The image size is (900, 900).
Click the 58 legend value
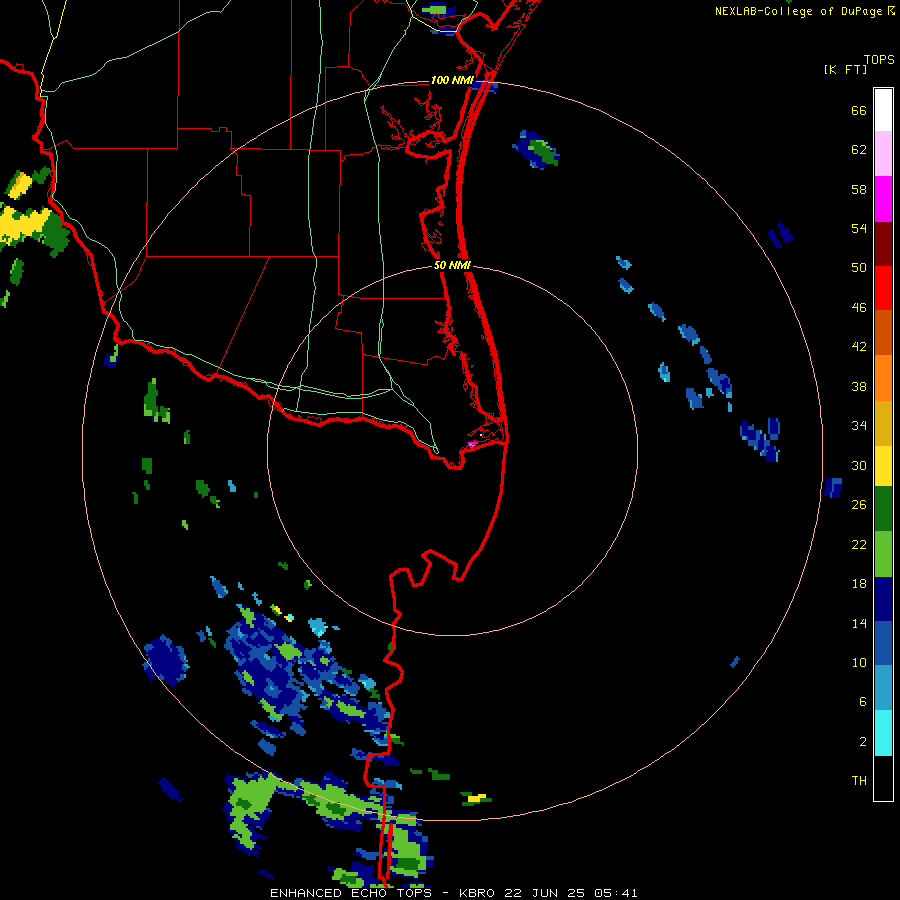tap(859, 189)
